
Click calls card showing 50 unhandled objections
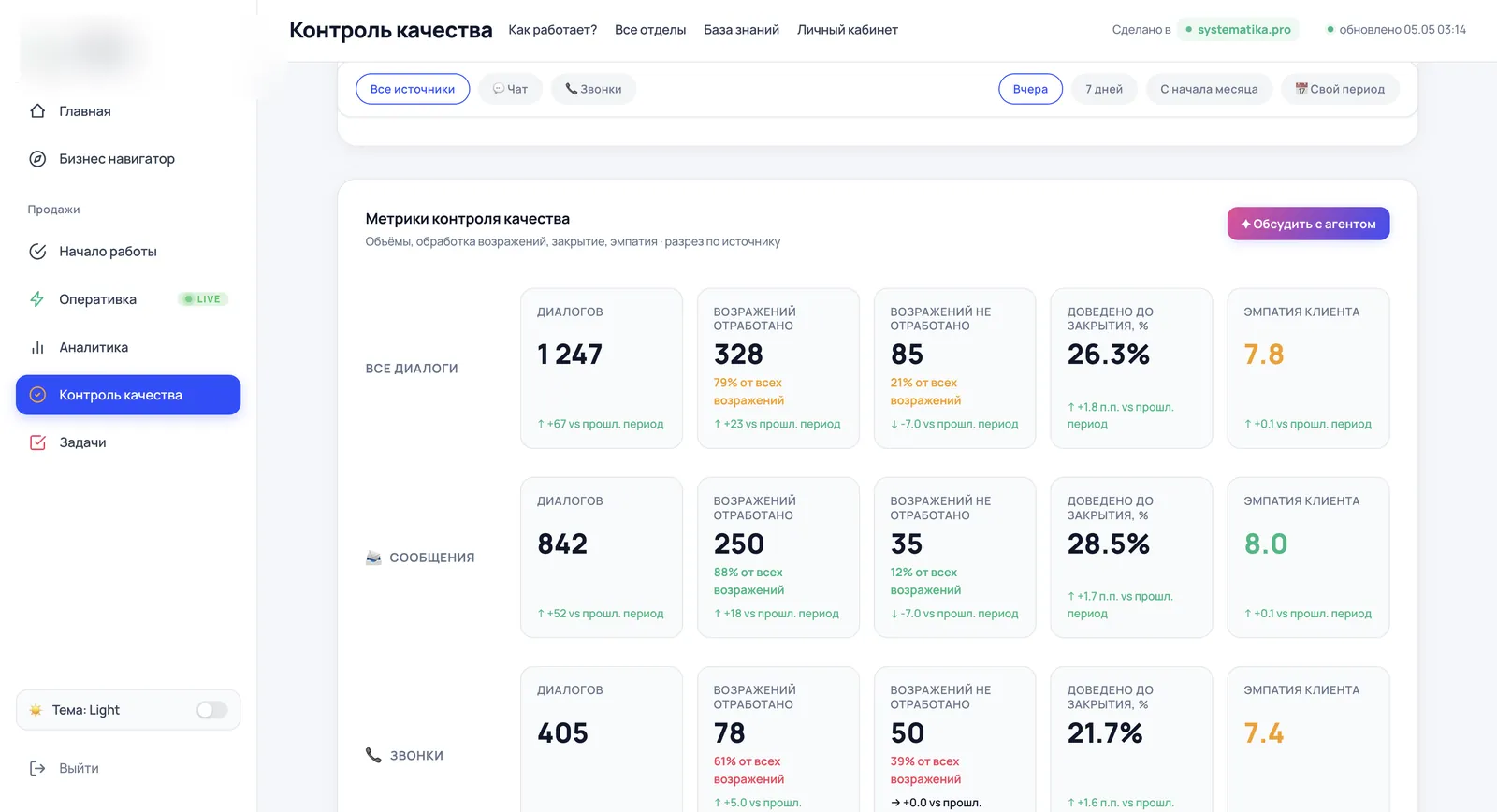(954, 739)
